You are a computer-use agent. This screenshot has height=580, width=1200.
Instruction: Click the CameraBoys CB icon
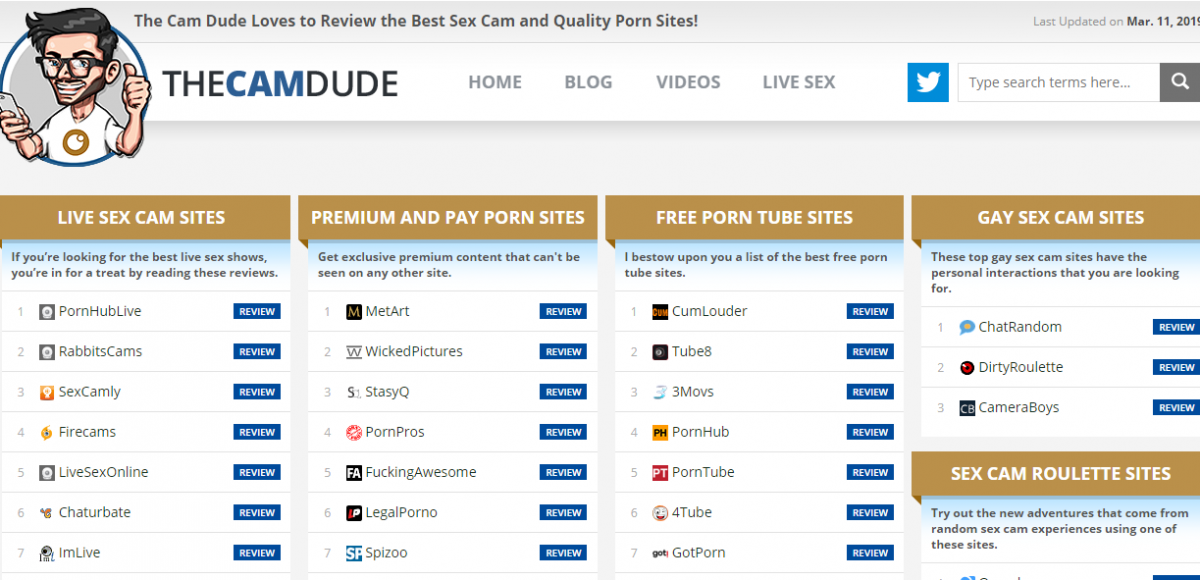click(967, 407)
